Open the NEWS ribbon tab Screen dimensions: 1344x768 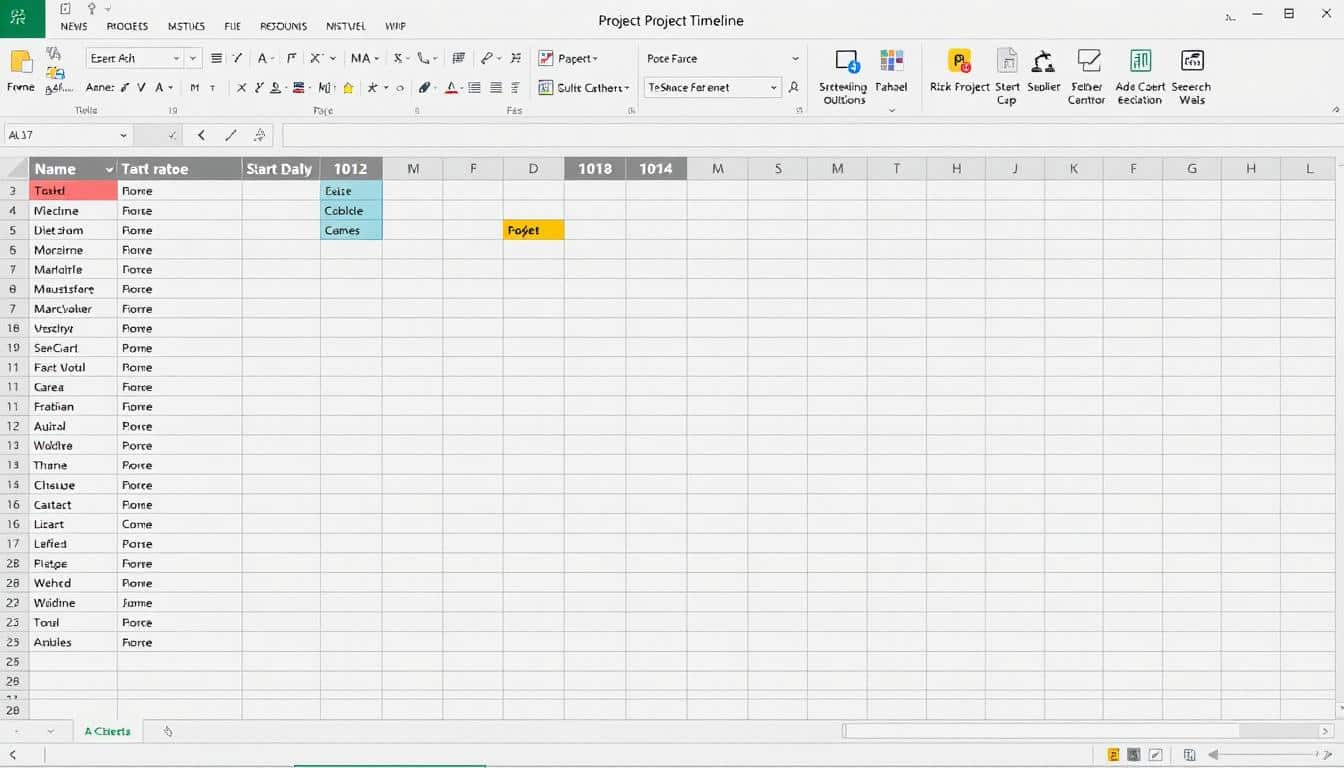pos(73,26)
